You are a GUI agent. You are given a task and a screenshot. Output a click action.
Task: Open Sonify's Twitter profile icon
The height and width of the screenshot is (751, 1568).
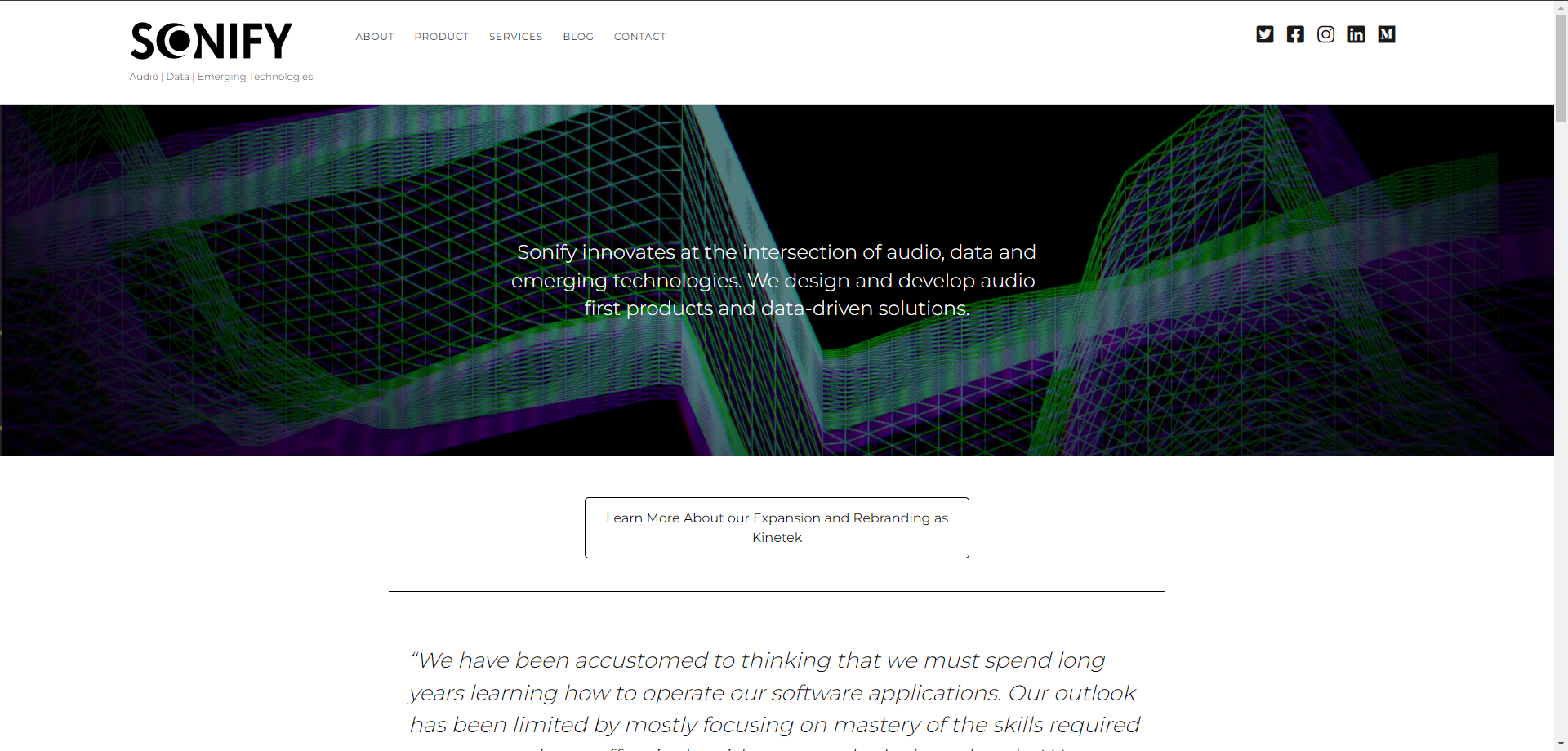tap(1264, 34)
